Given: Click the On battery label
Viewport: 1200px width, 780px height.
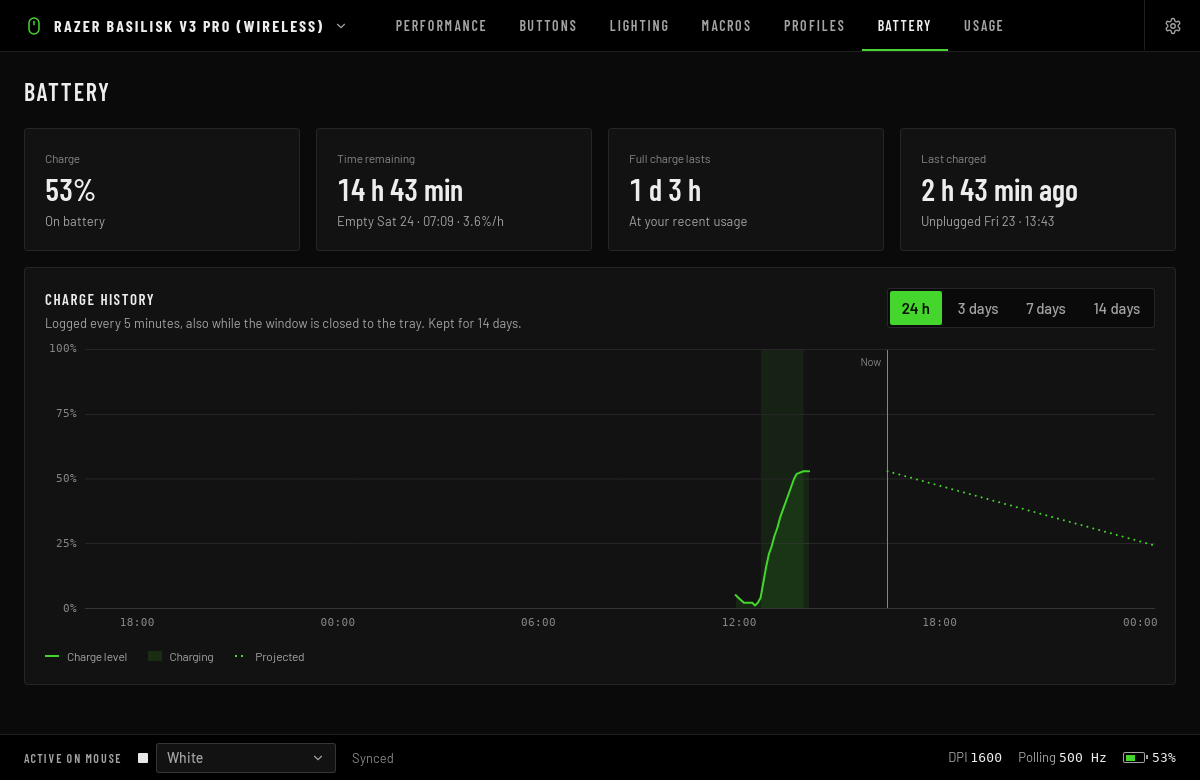Looking at the screenshot, I should coord(75,221).
